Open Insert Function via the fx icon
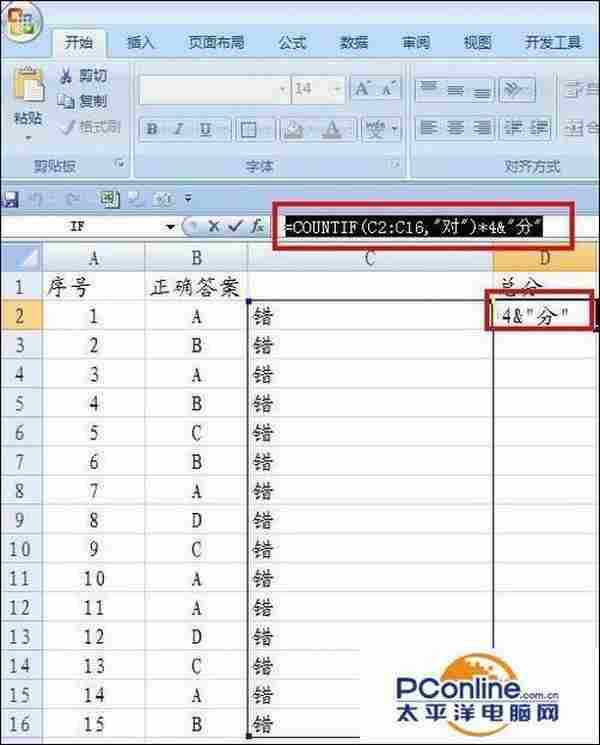This screenshot has height=745, width=600. click(257, 227)
